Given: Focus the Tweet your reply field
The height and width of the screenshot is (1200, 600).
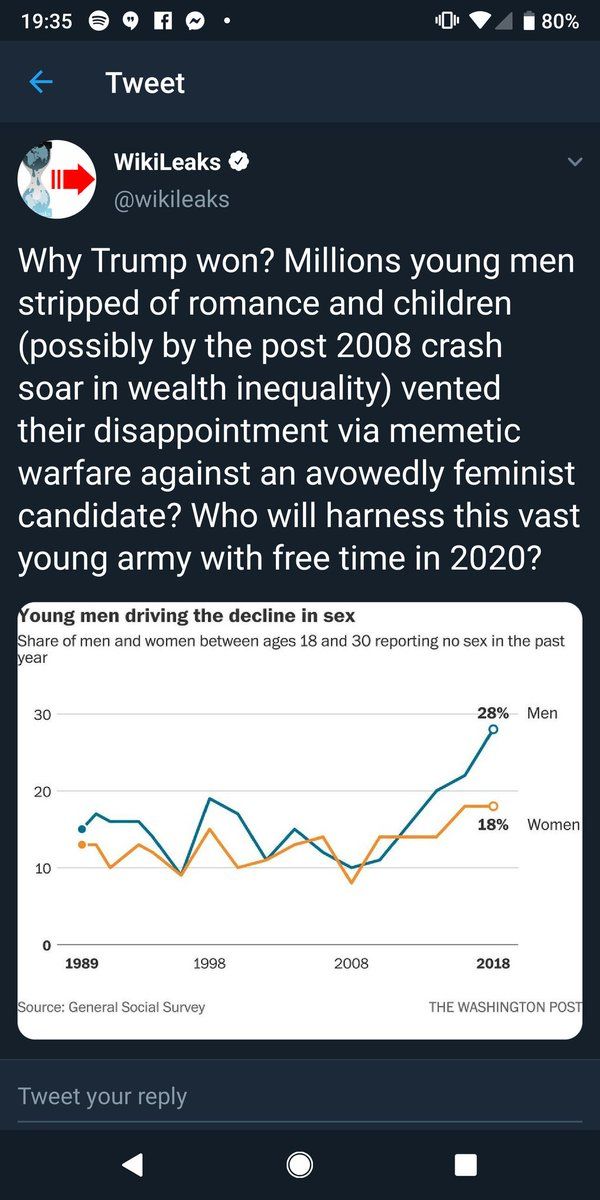Looking at the screenshot, I should 300,1096.
